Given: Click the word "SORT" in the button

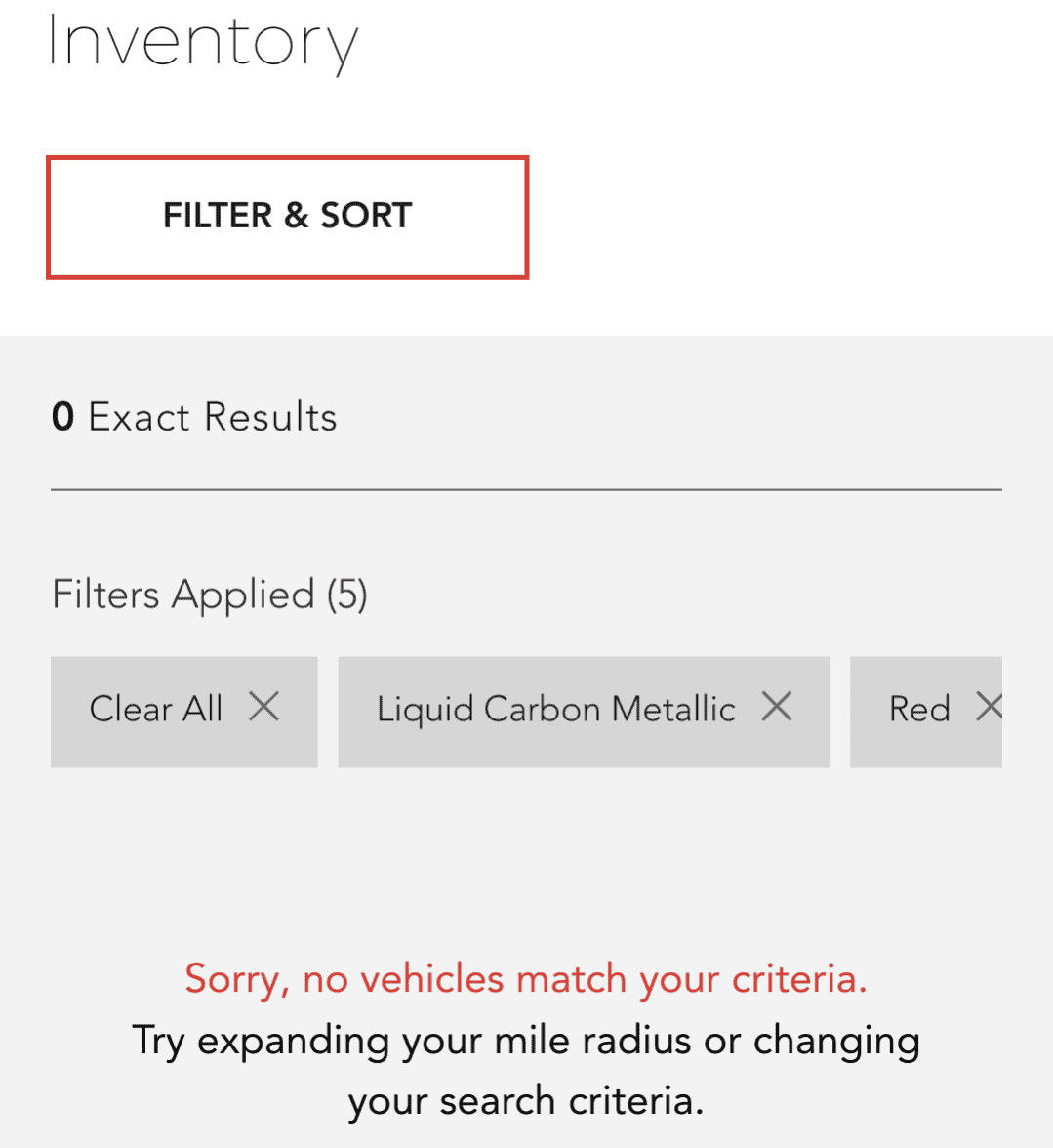Looking at the screenshot, I should click(x=367, y=216).
